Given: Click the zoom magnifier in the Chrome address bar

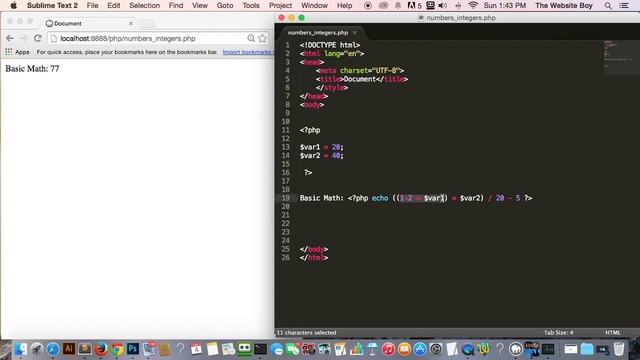Looking at the screenshot, I should 251,38.
